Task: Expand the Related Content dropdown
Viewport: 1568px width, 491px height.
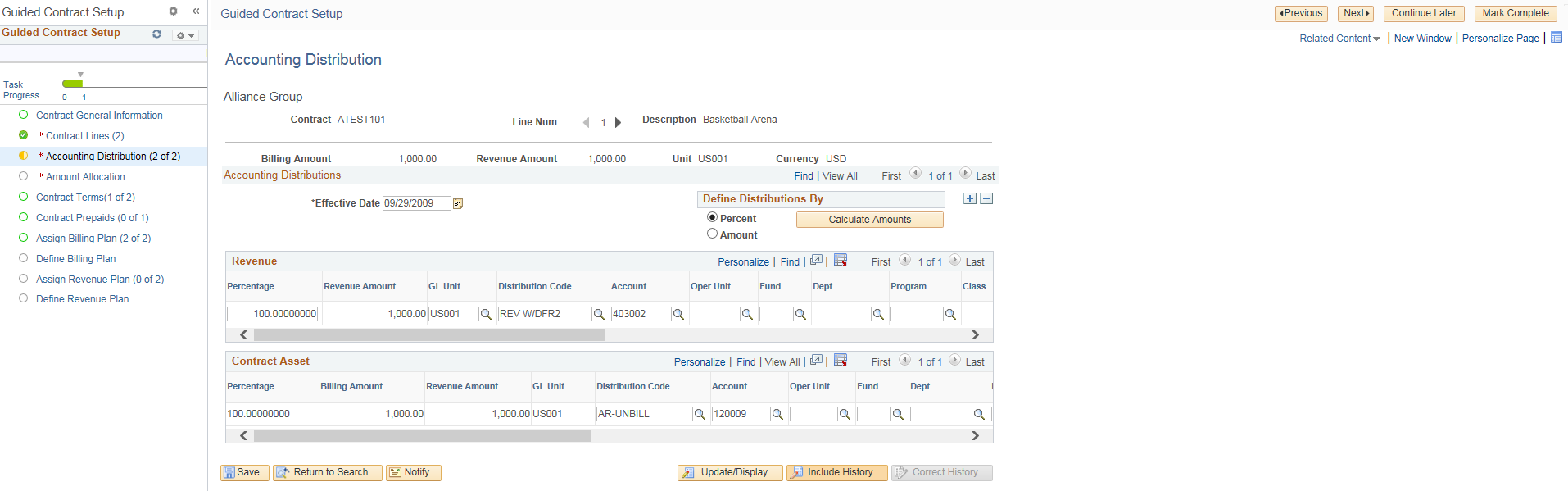Action: pyautogui.click(x=1339, y=39)
